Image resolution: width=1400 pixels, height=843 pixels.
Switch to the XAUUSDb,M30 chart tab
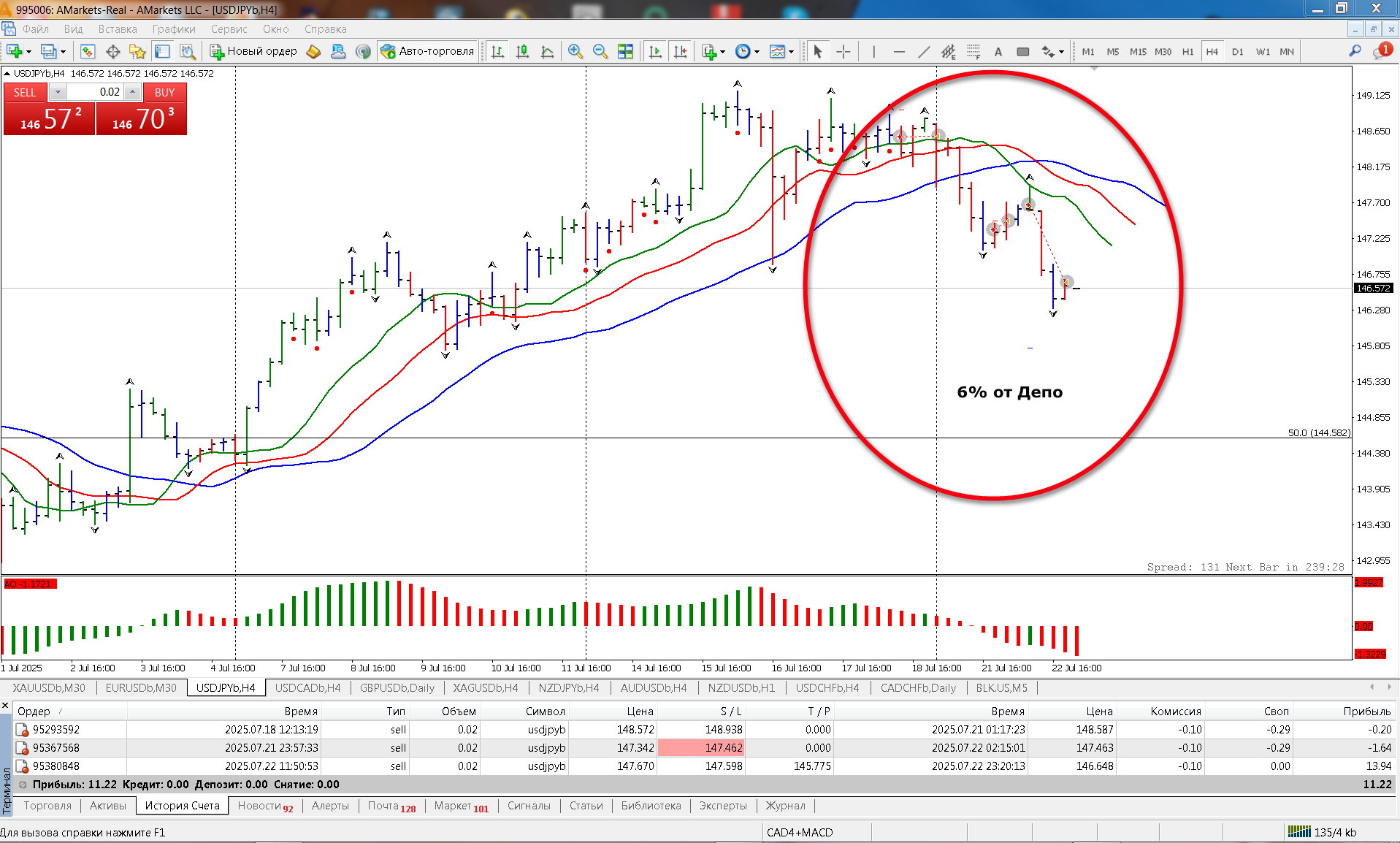click(49, 687)
